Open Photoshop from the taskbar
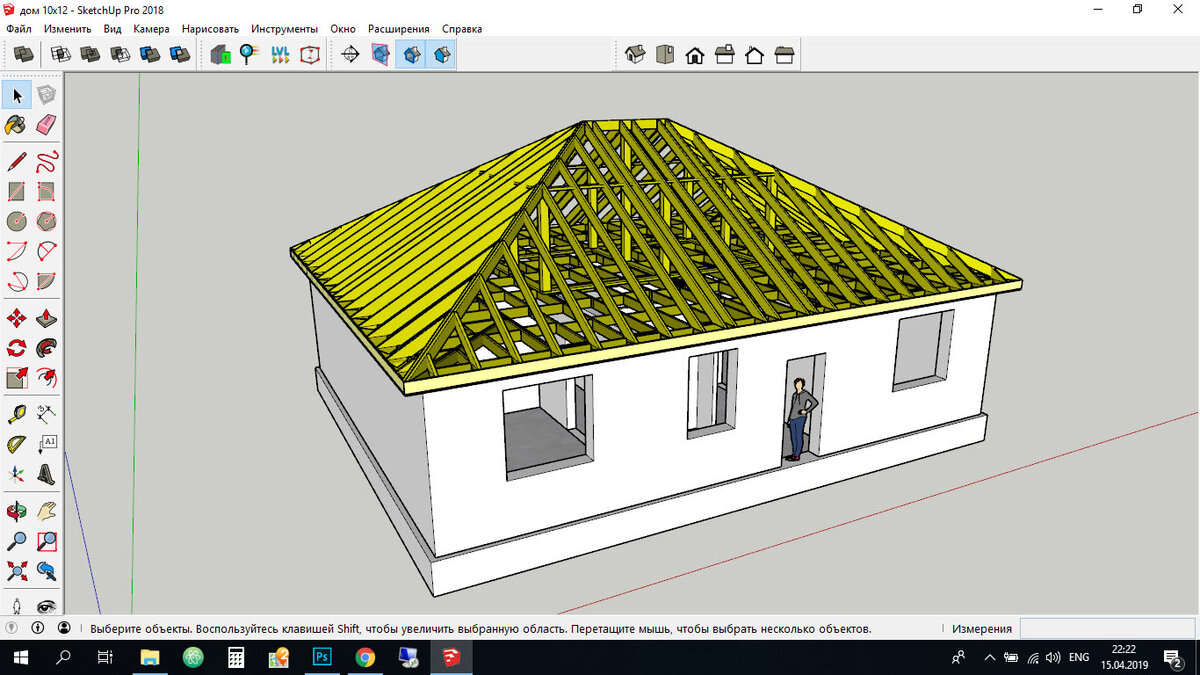 (322, 658)
